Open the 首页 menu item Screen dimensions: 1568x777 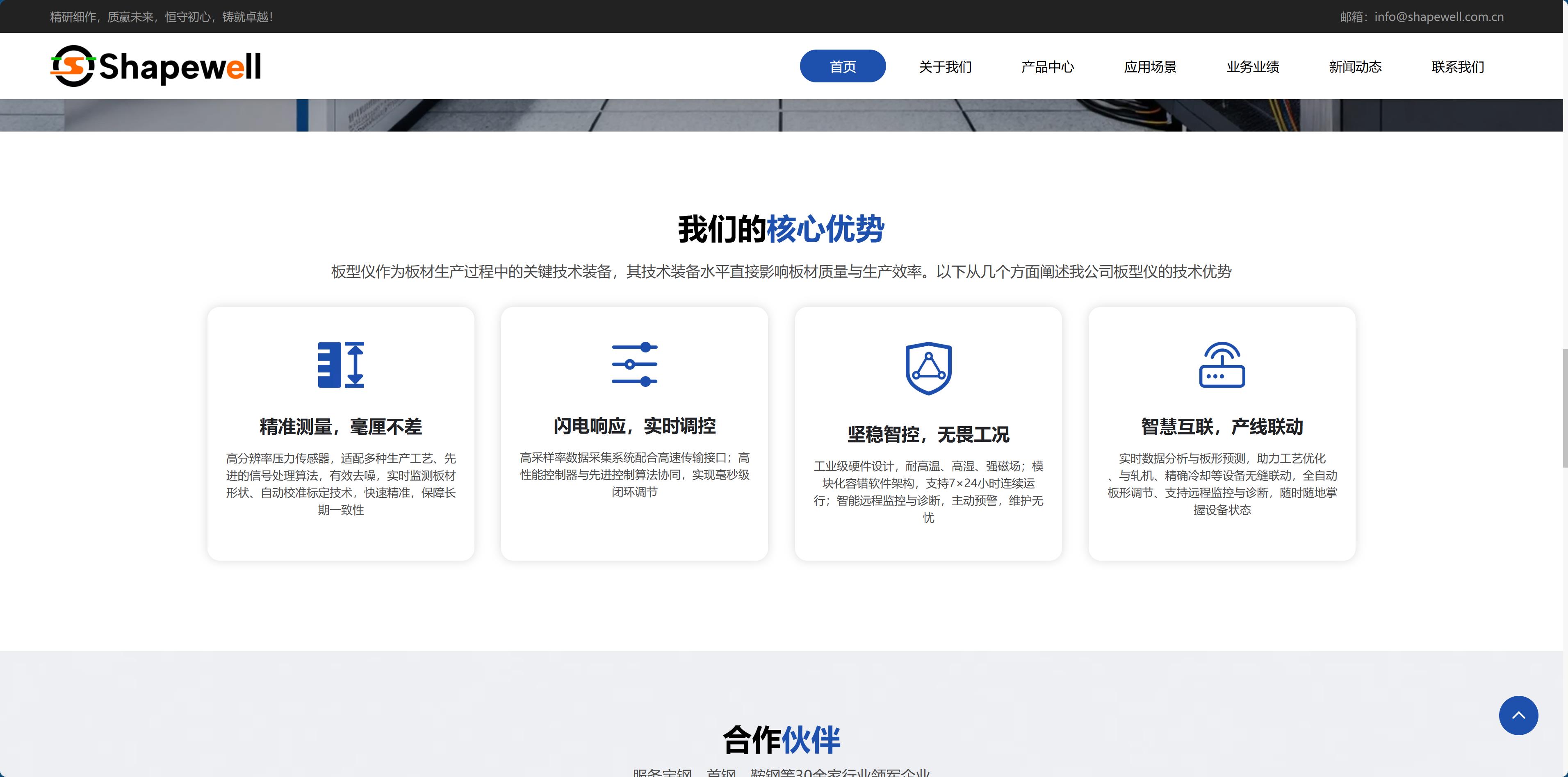pos(843,66)
